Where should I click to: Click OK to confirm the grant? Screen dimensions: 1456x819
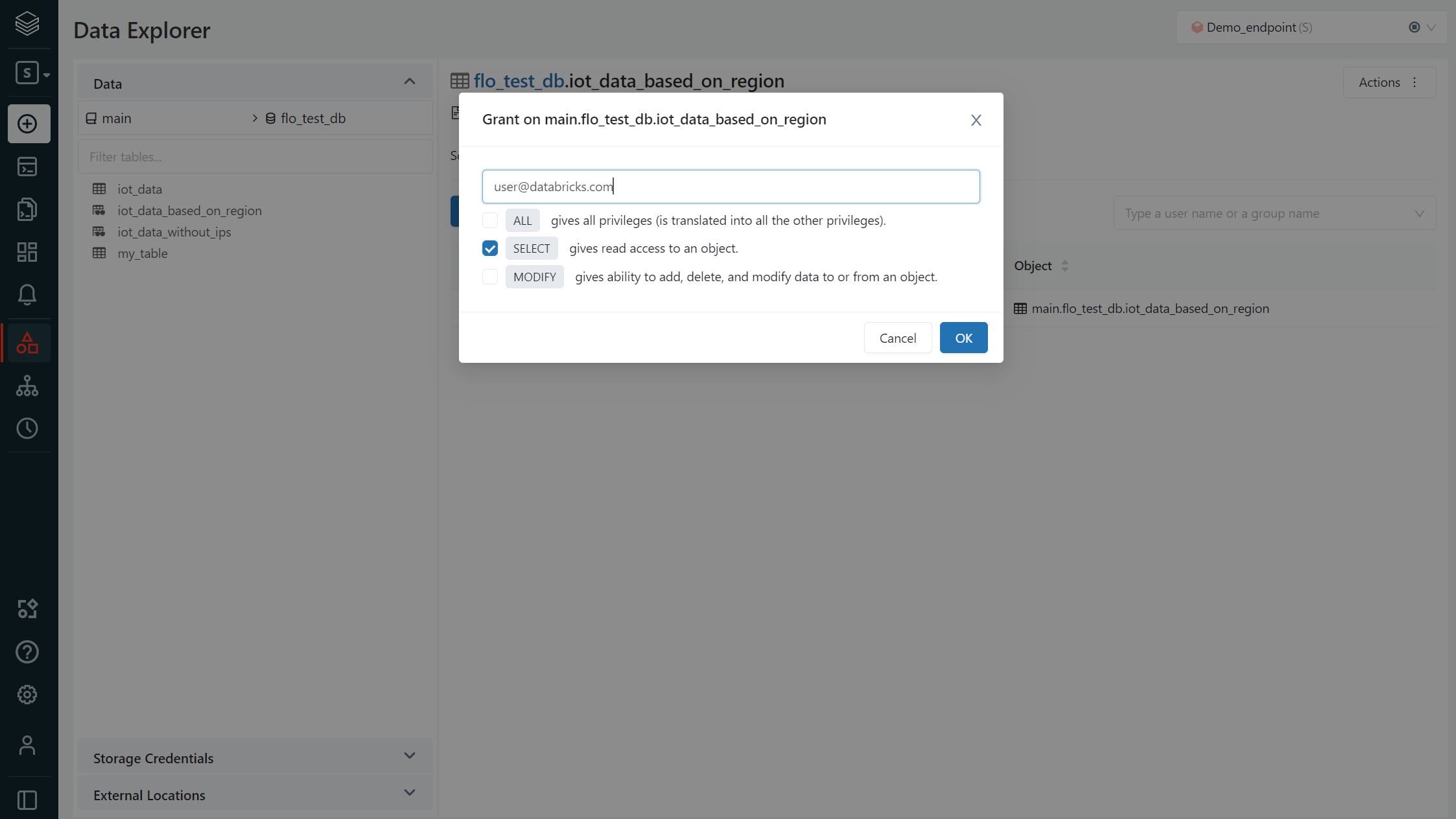(x=963, y=338)
